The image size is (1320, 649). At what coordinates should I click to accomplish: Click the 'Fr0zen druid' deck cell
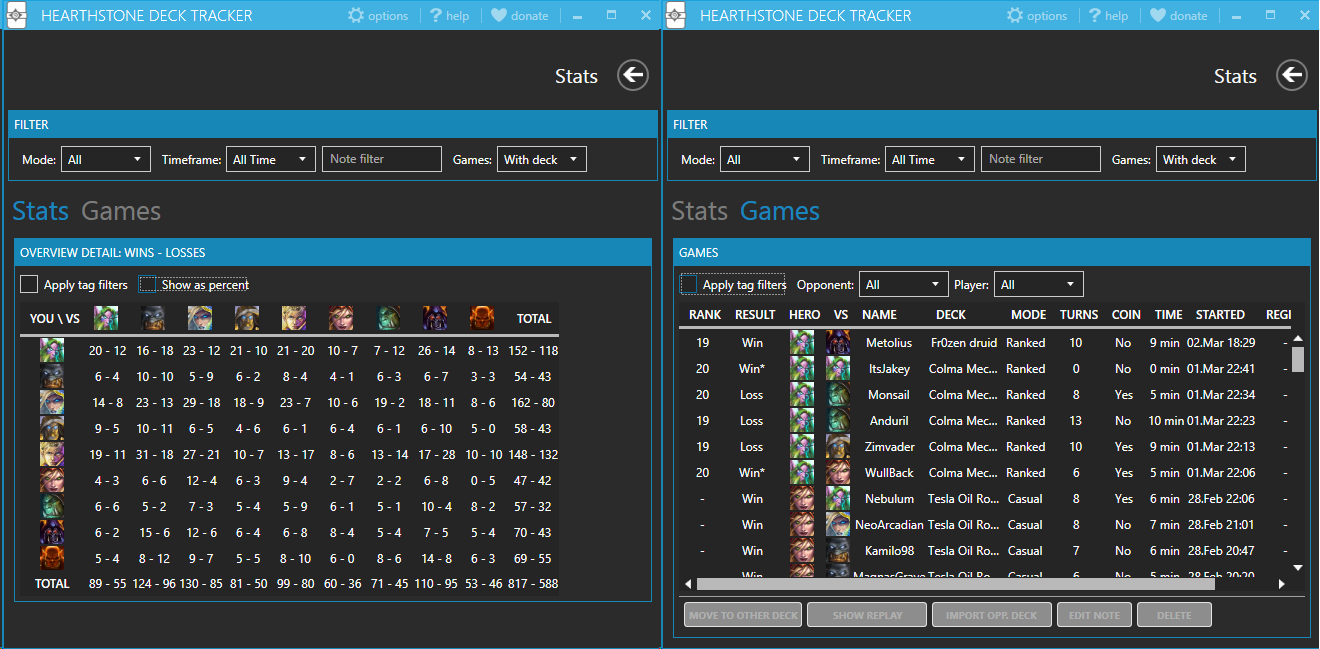[x=964, y=343]
